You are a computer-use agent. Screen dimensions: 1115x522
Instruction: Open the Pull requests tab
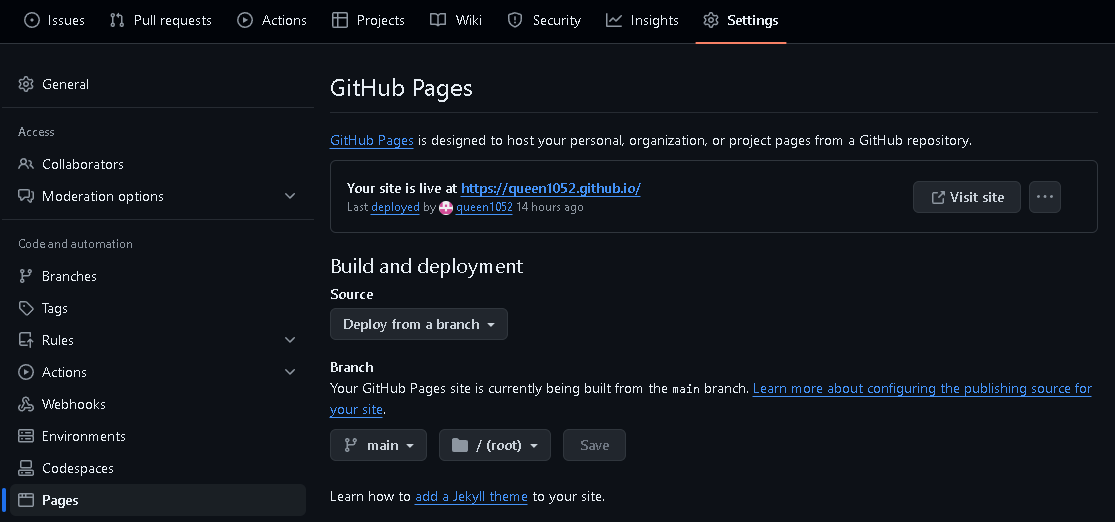point(160,20)
